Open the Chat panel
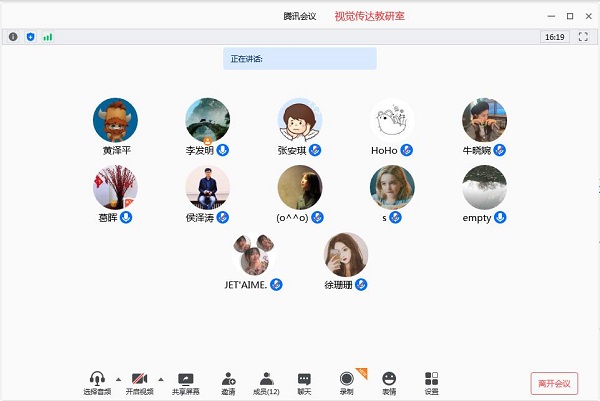 304,380
